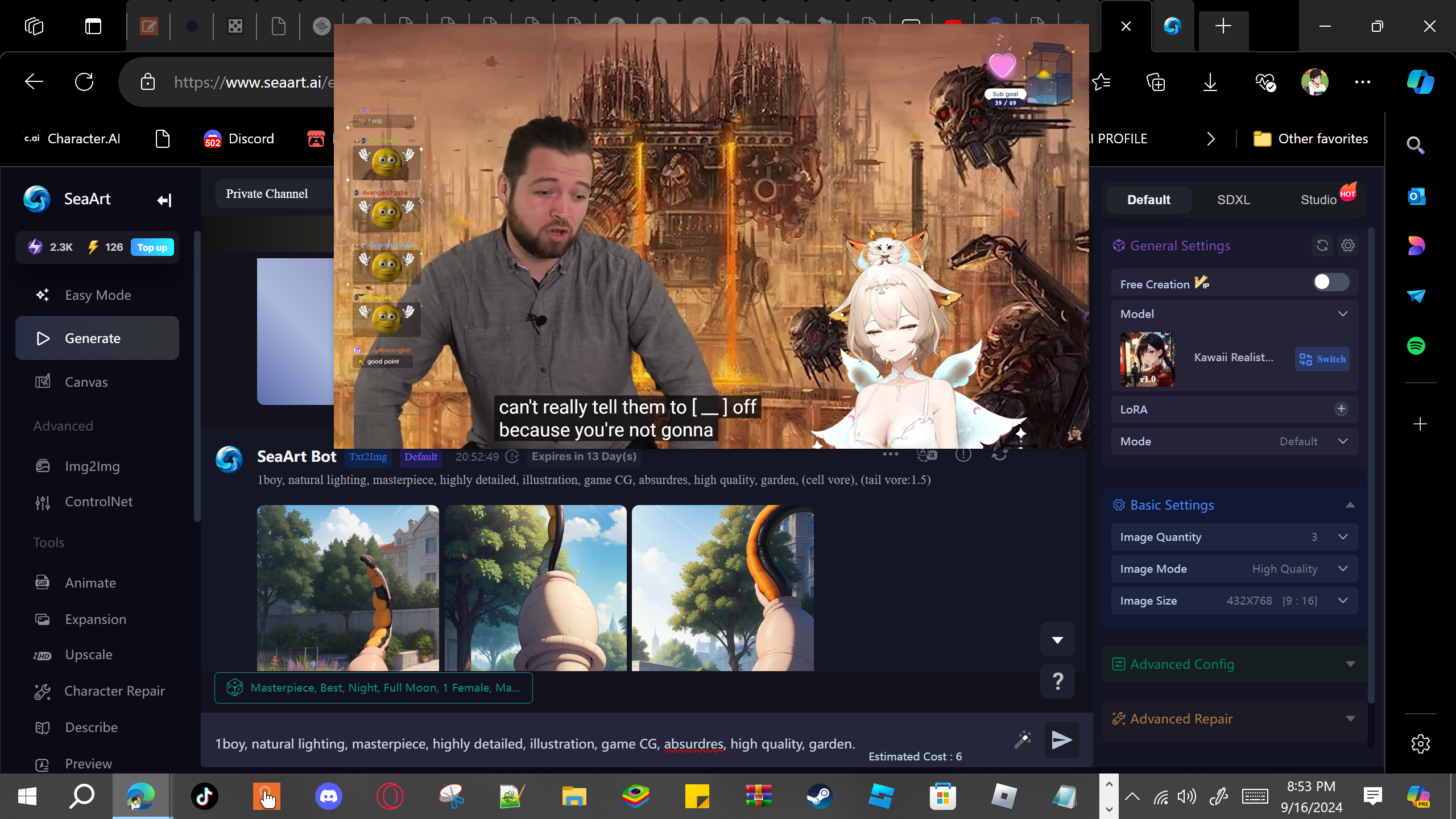Open Img2Img mode
Viewport: 1456px width, 819px height.
[97, 466]
